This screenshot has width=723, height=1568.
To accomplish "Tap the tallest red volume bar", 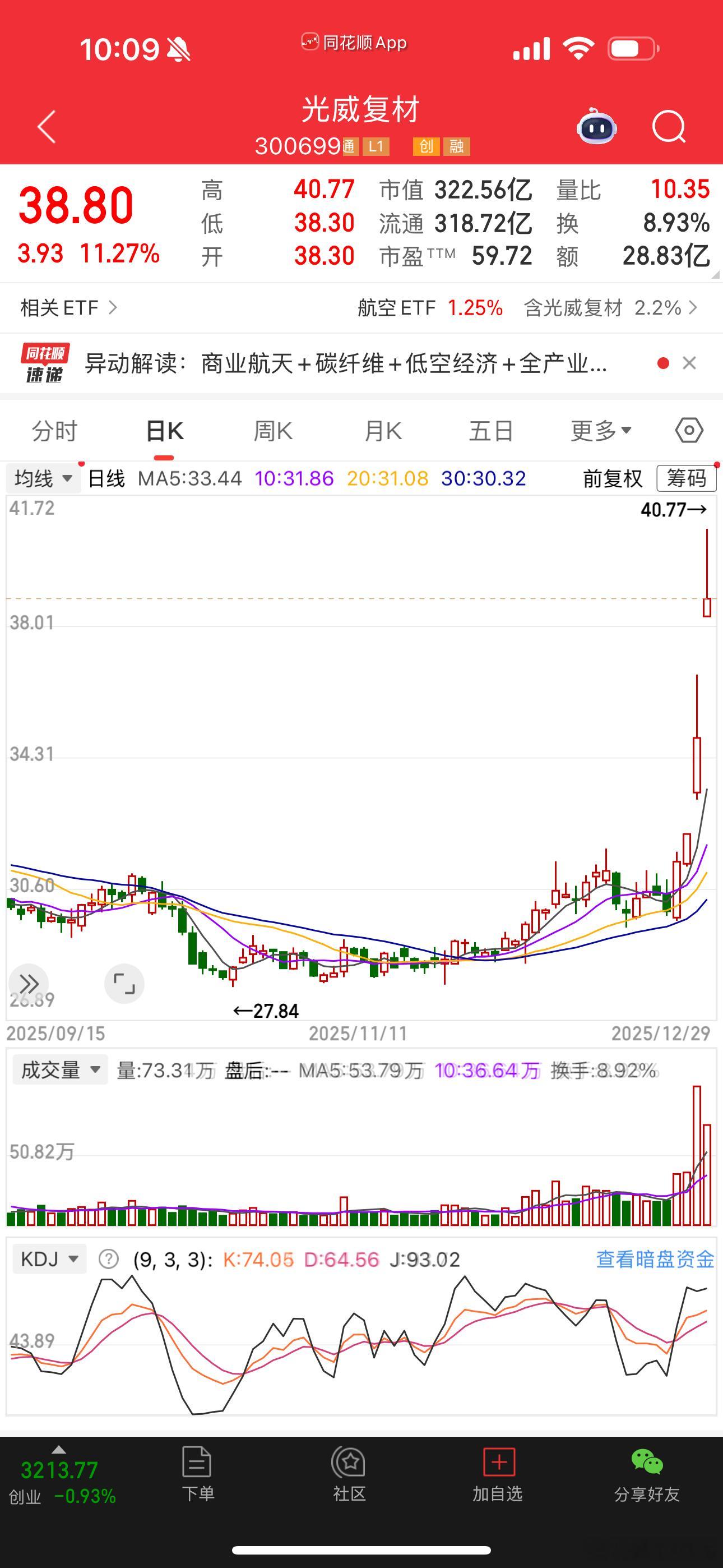I will point(697,1155).
